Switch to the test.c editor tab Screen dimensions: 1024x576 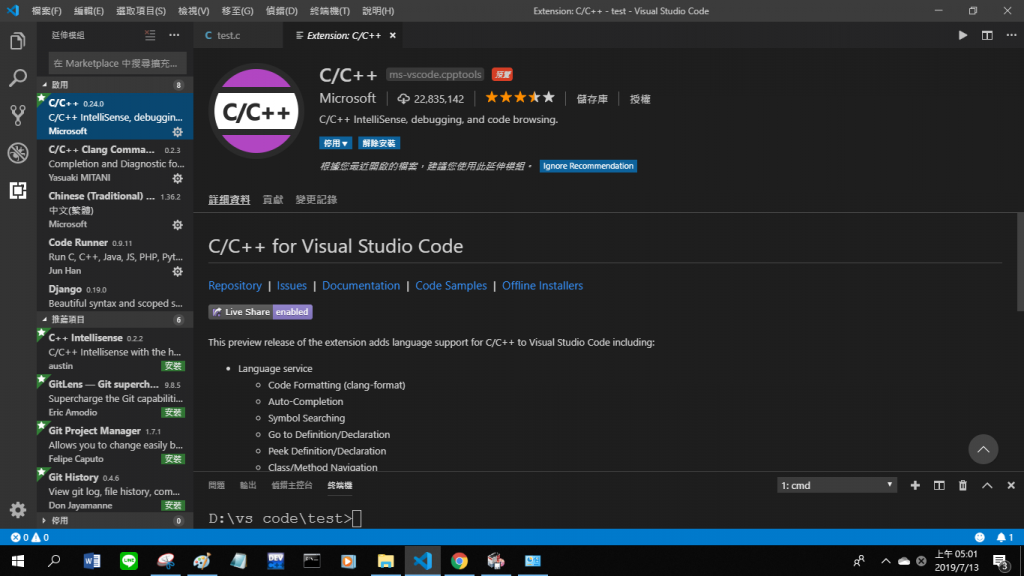coord(229,35)
